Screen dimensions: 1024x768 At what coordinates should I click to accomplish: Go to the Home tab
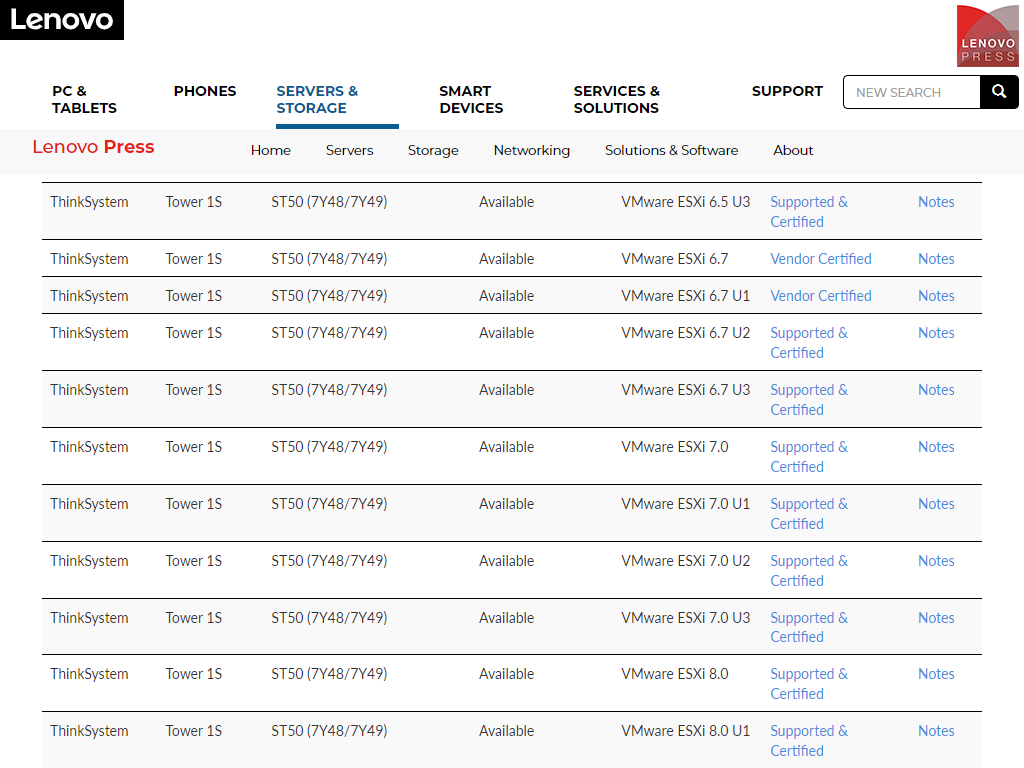[x=270, y=150]
